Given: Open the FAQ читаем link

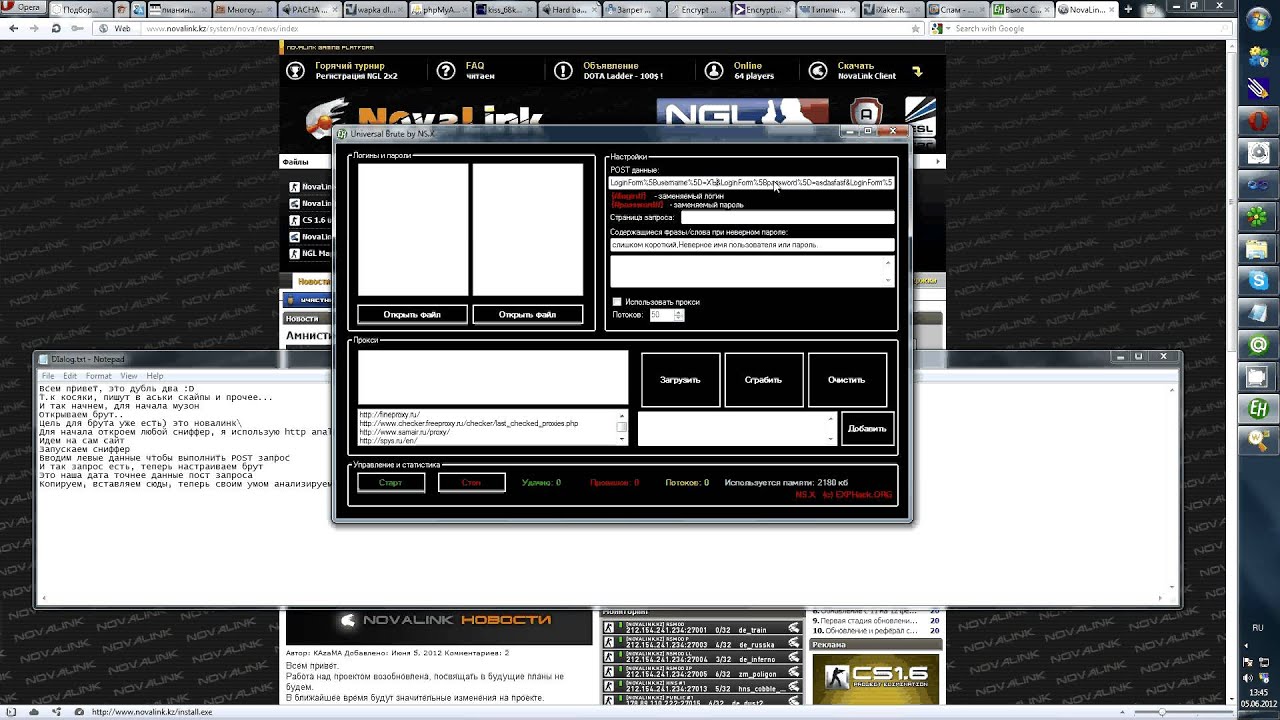Looking at the screenshot, I should pyautogui.click(x=479, y=71).
